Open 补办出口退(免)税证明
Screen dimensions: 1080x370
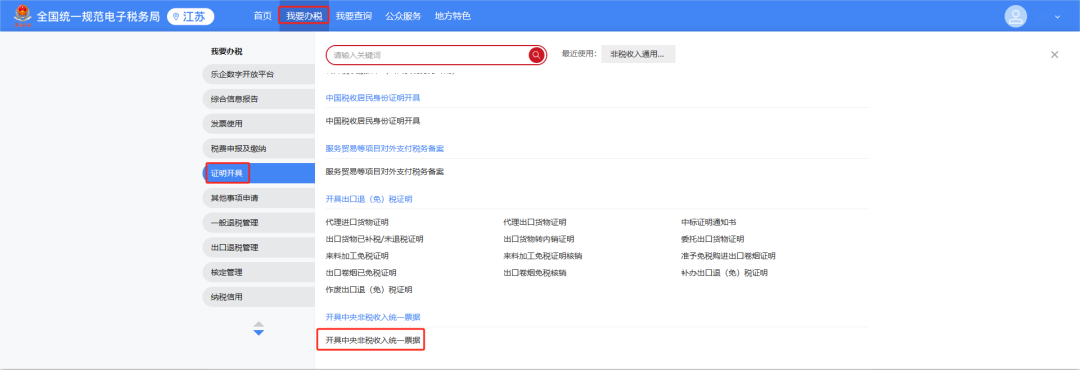(724, 273)
